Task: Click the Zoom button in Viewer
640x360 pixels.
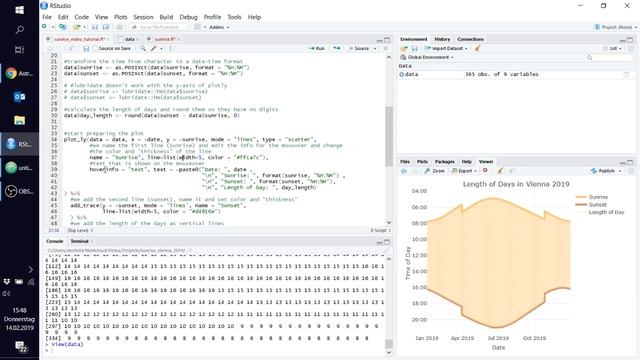Action: click(434, 171)
